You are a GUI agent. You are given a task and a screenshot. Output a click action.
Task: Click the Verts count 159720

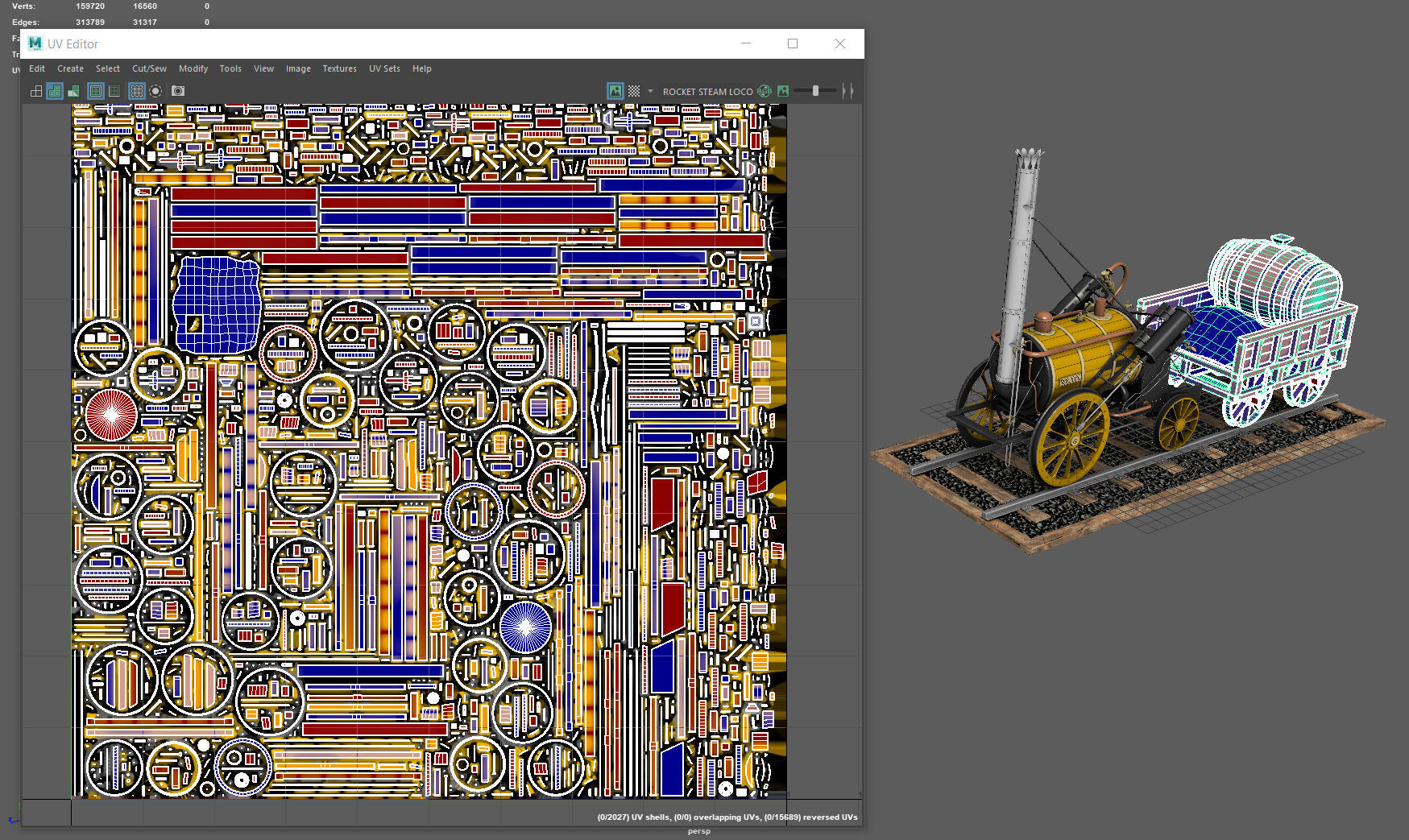click(90, 6)
